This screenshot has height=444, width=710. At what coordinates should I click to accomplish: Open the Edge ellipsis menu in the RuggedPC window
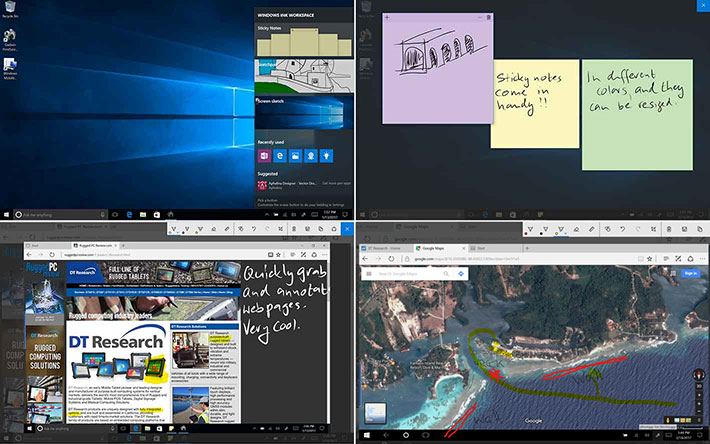324,255
